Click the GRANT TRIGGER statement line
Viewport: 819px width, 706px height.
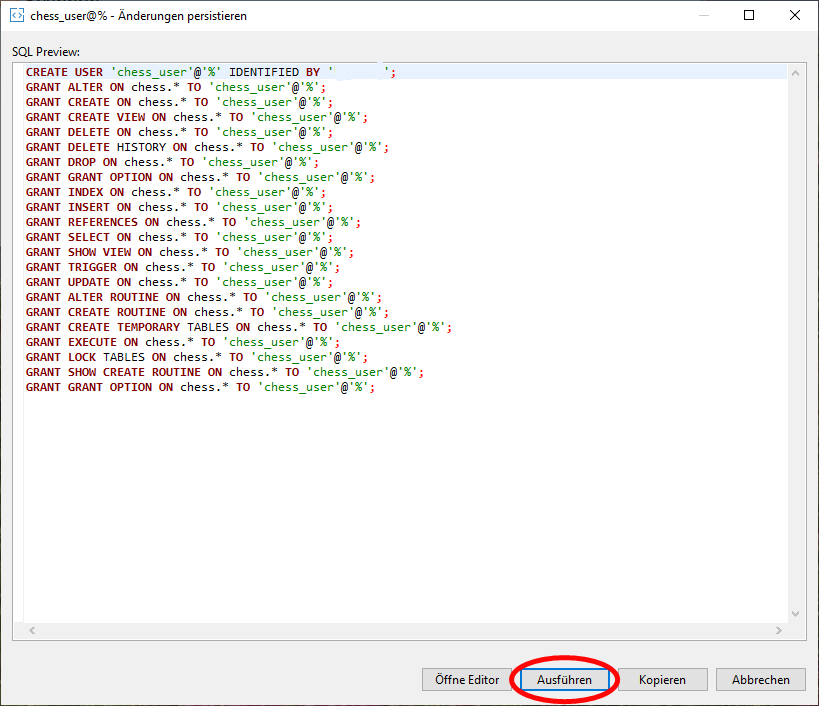point(182,267)
